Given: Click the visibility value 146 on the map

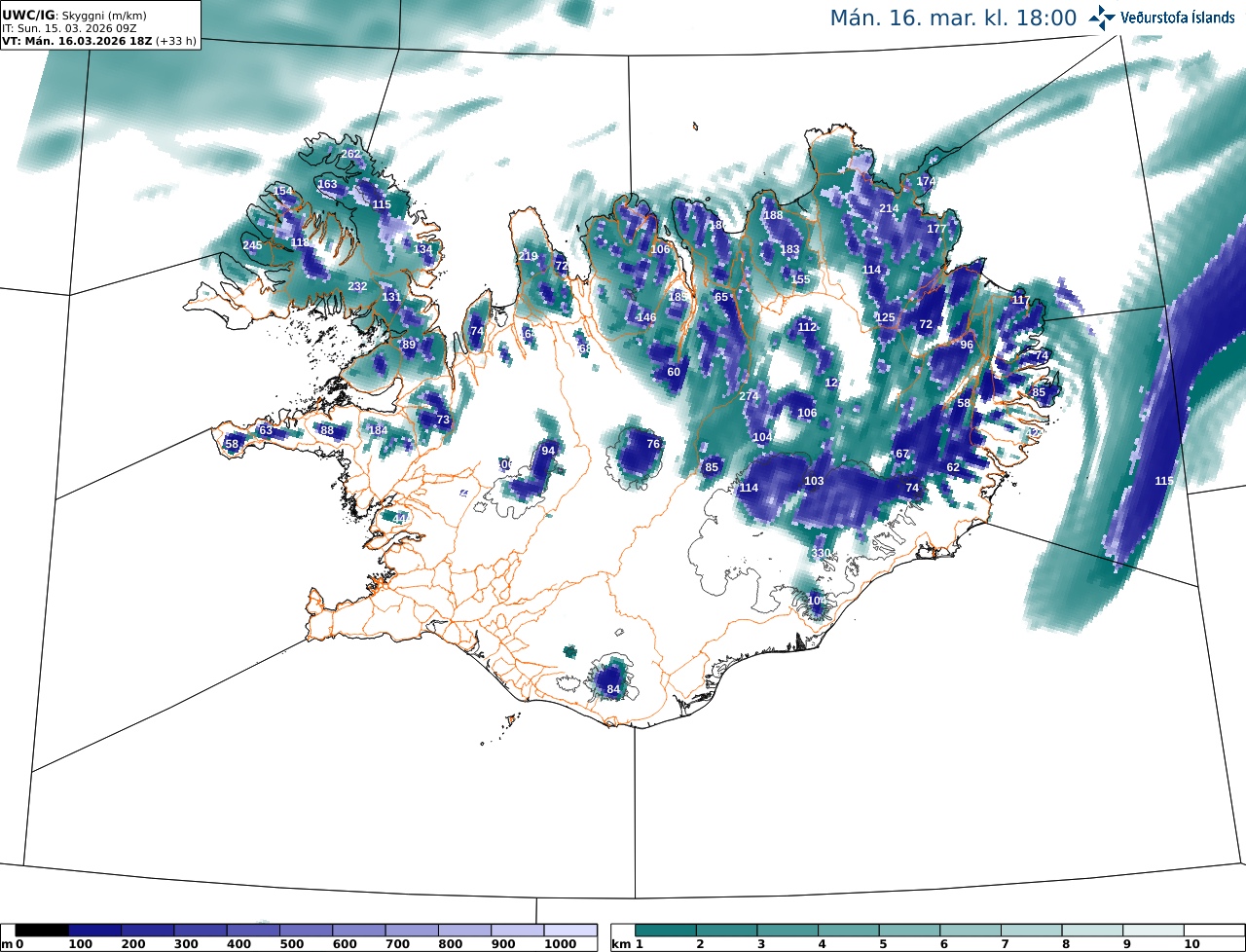Looking at the screenshot, I should [647, 317].
